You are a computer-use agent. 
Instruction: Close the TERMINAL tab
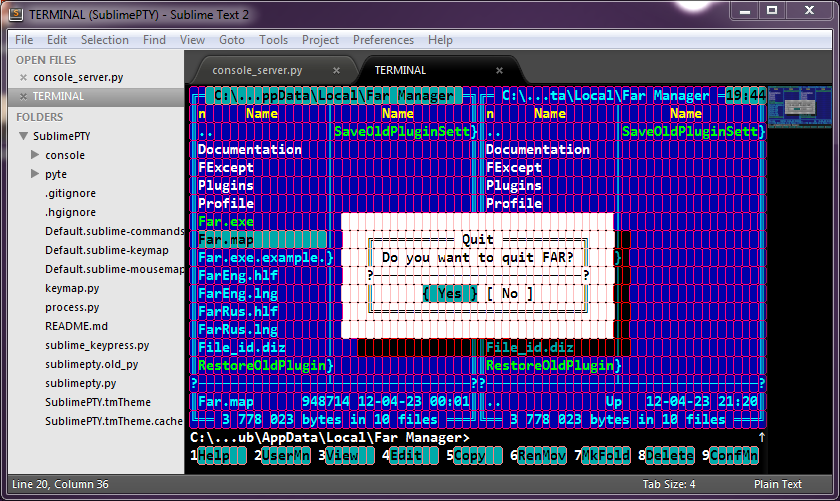tap(499, 70)
